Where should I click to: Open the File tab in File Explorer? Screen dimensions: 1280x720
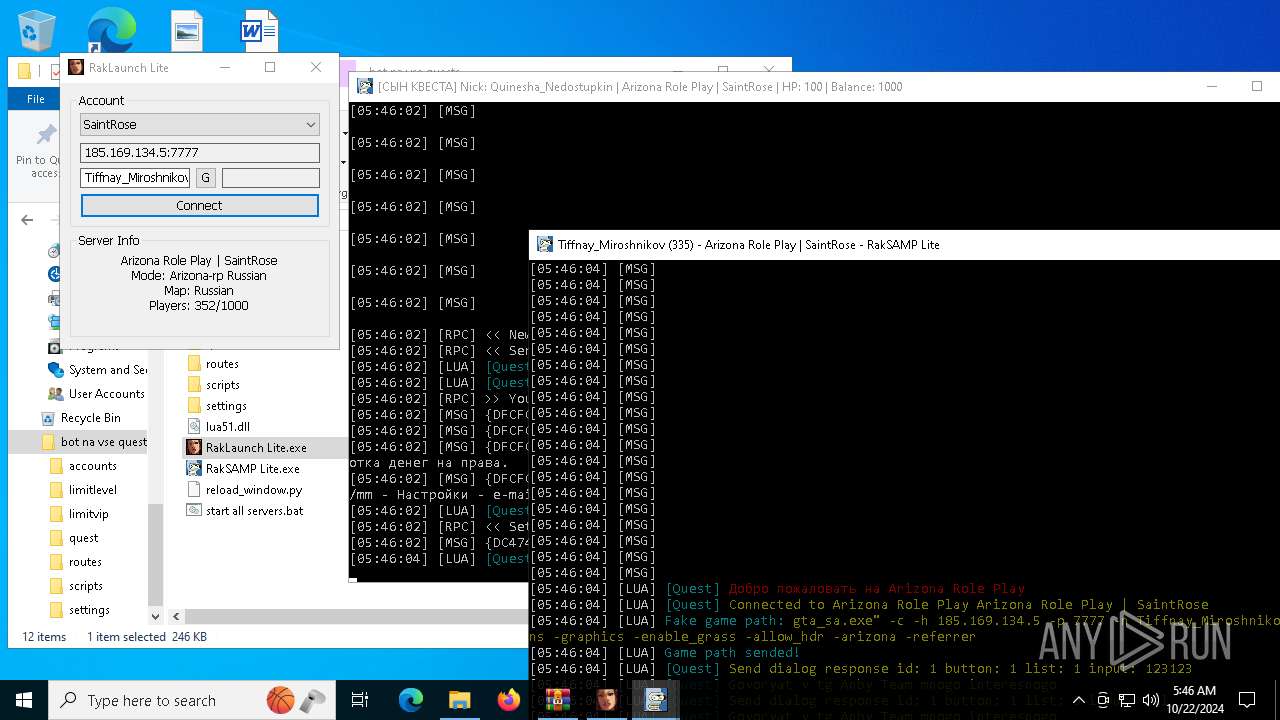pos(36,99)
